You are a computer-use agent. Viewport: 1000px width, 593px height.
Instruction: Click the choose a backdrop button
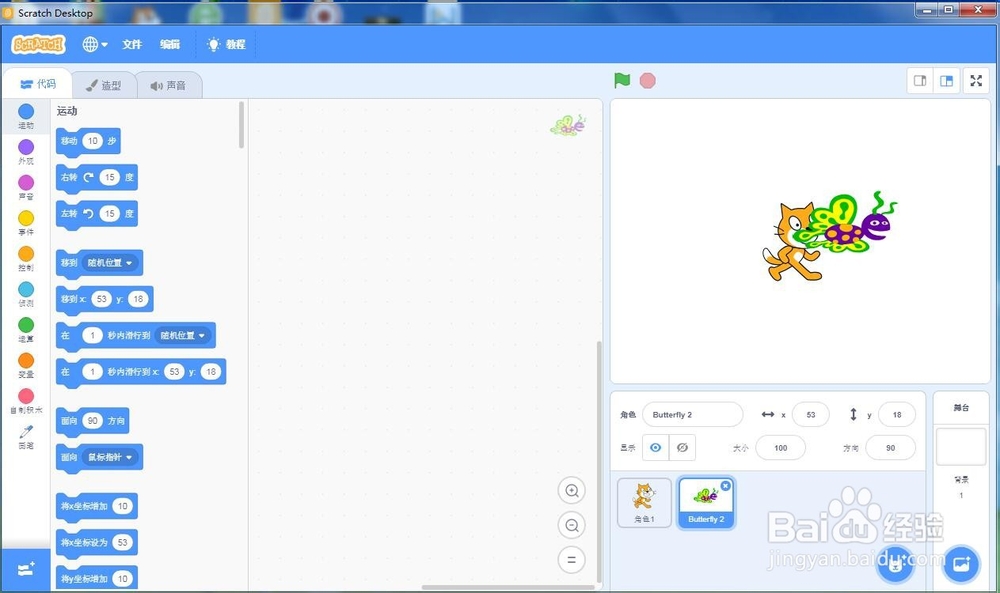[x=961, y=564]
